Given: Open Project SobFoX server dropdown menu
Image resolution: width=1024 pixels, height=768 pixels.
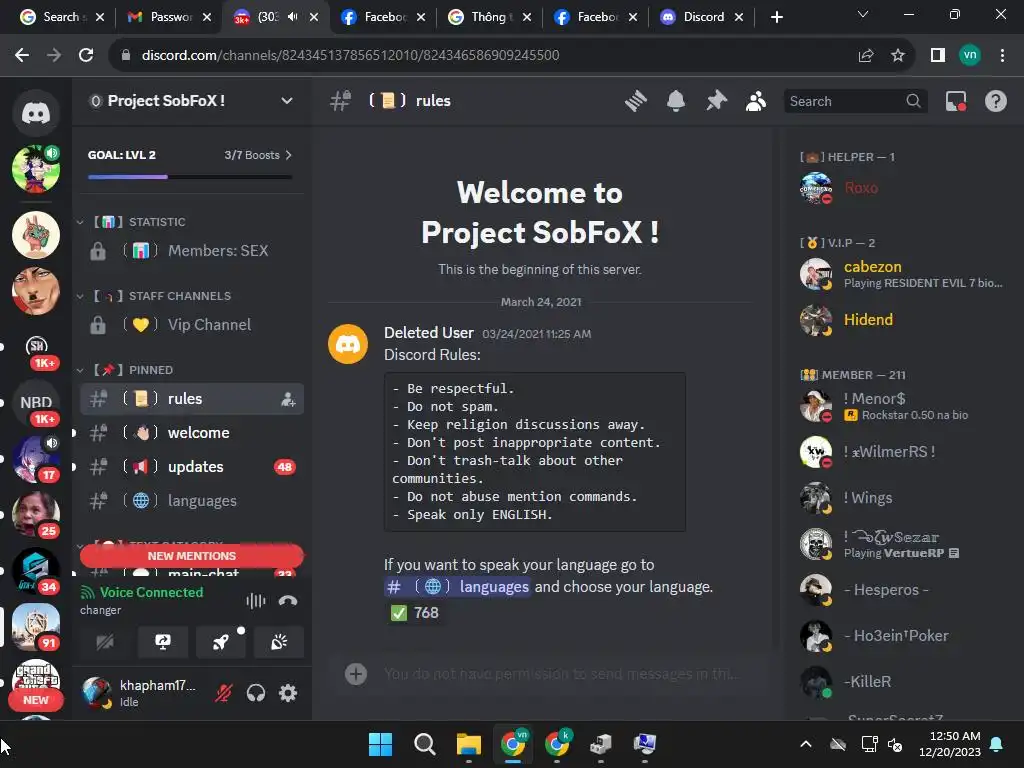Looking at the screenshot, I should point(287,101).
